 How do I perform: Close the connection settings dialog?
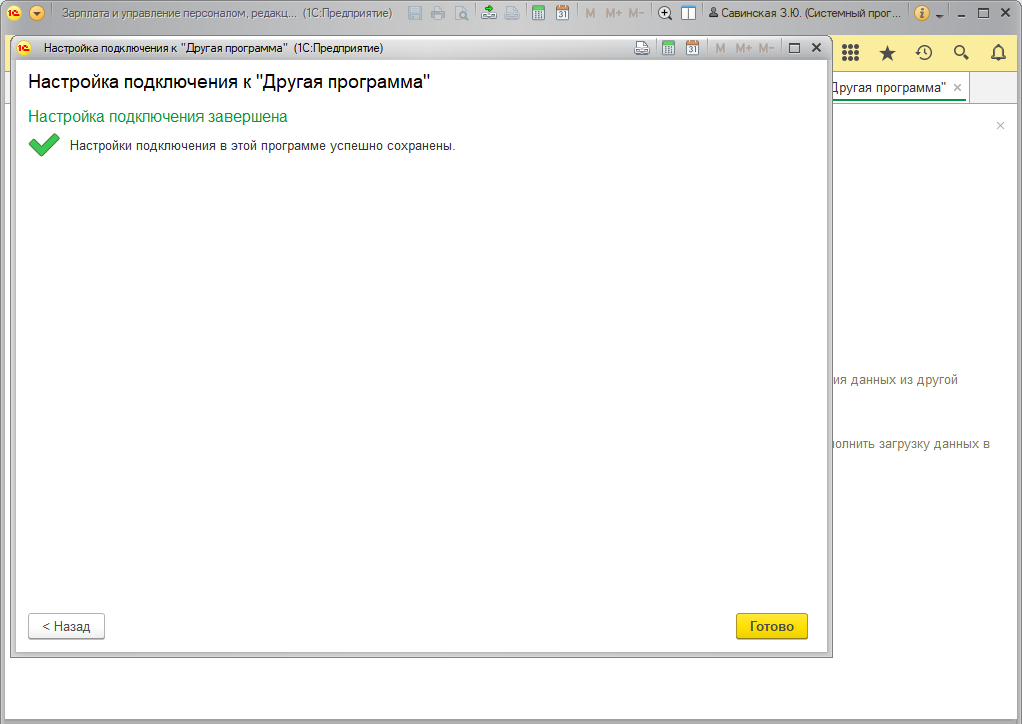coord(816,48)
